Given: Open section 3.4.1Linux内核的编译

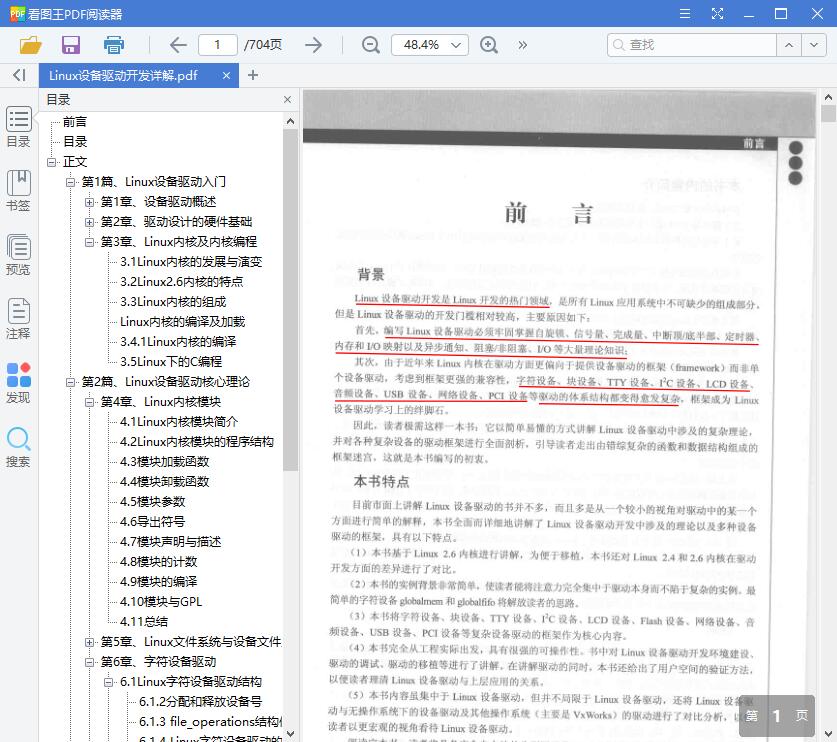Looking at the screenshot, I should click(178, 342).
